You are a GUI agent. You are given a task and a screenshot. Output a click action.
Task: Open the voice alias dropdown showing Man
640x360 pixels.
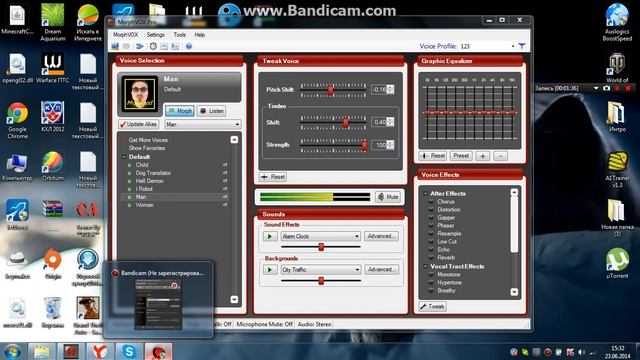202,124
